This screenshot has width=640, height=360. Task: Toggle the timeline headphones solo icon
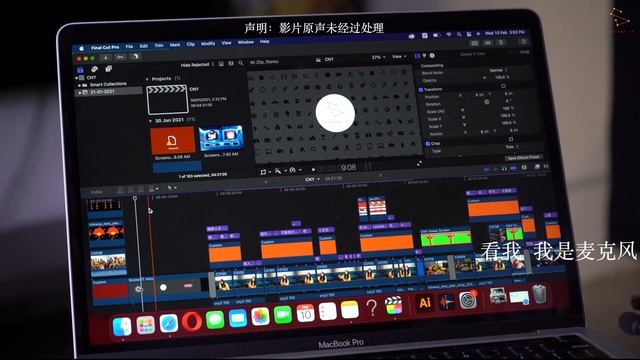(504, 168)
